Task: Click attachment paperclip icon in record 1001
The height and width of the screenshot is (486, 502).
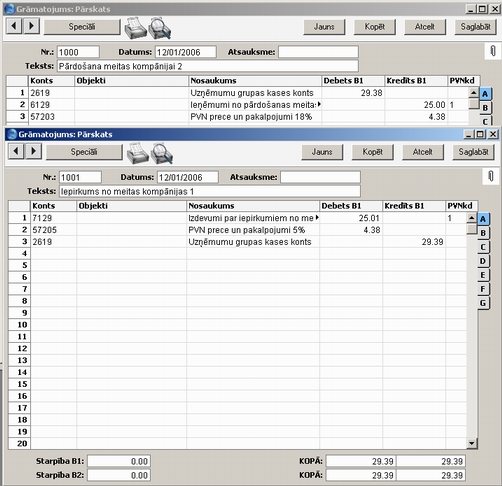Action: point(491,176)
